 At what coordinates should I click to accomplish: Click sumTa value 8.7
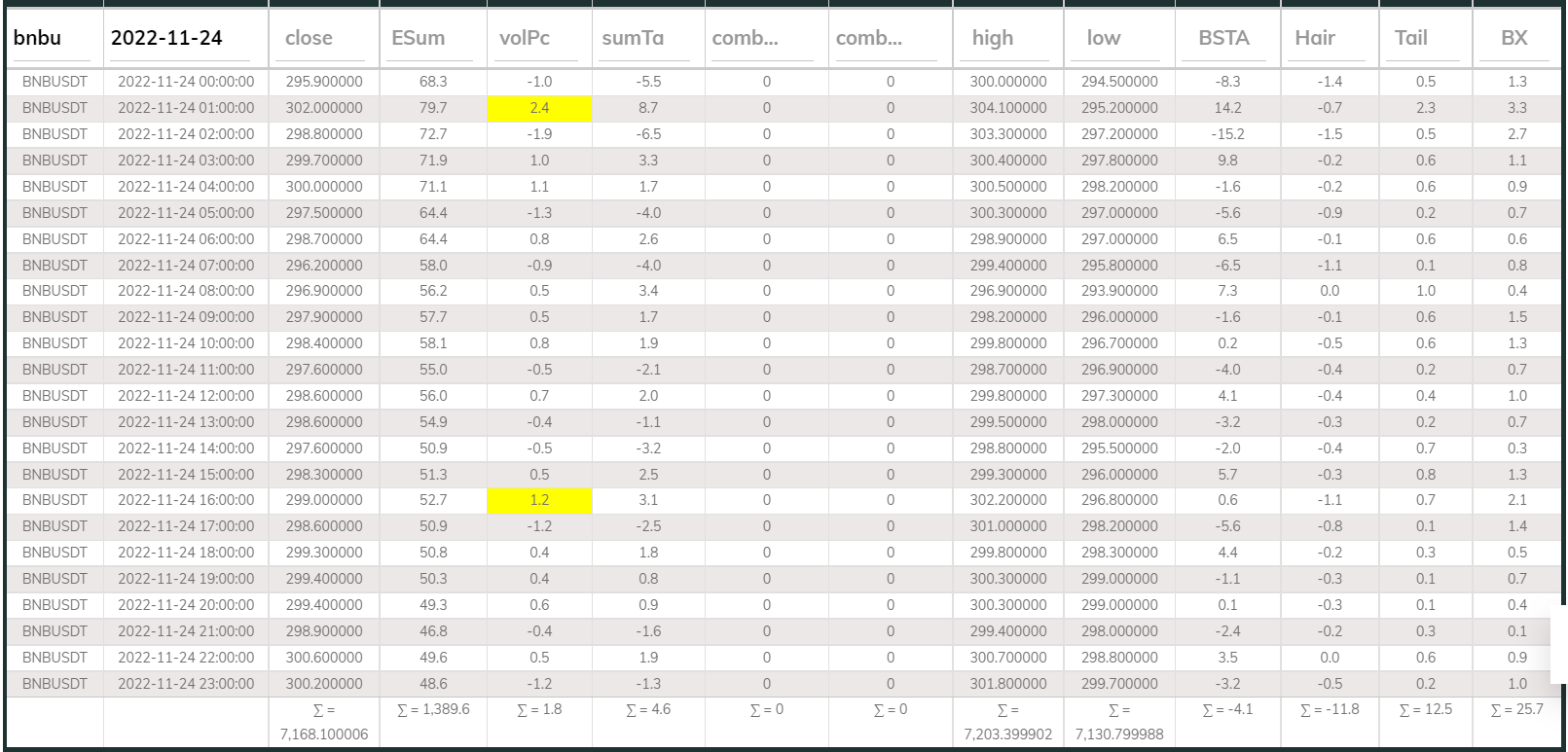point(648,108)
